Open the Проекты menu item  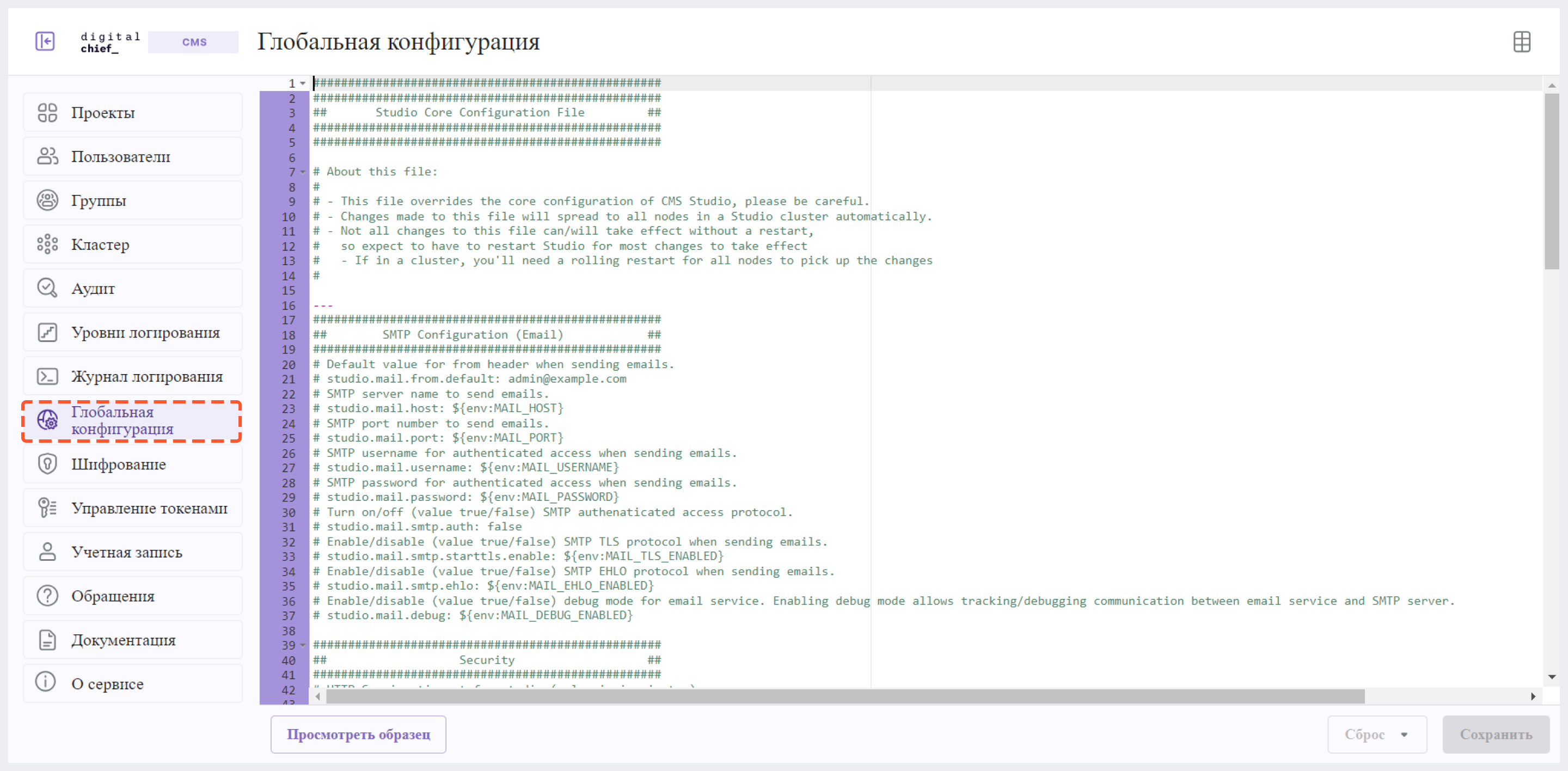click(133, 113)
